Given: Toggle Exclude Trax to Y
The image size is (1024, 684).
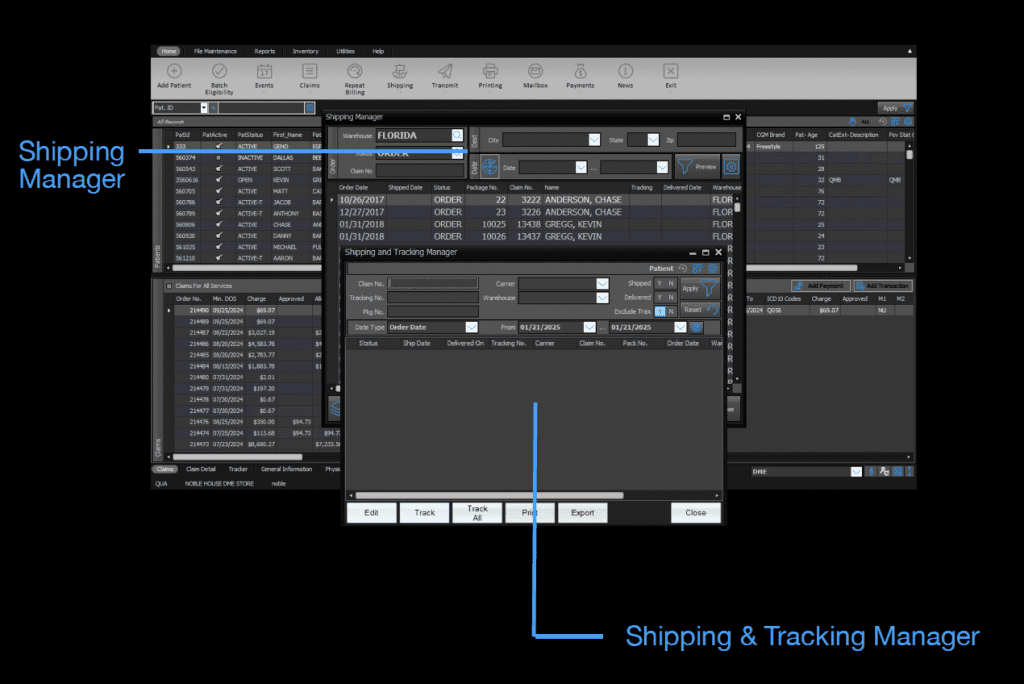Looking at the screenshot, I should coord(659,312).
